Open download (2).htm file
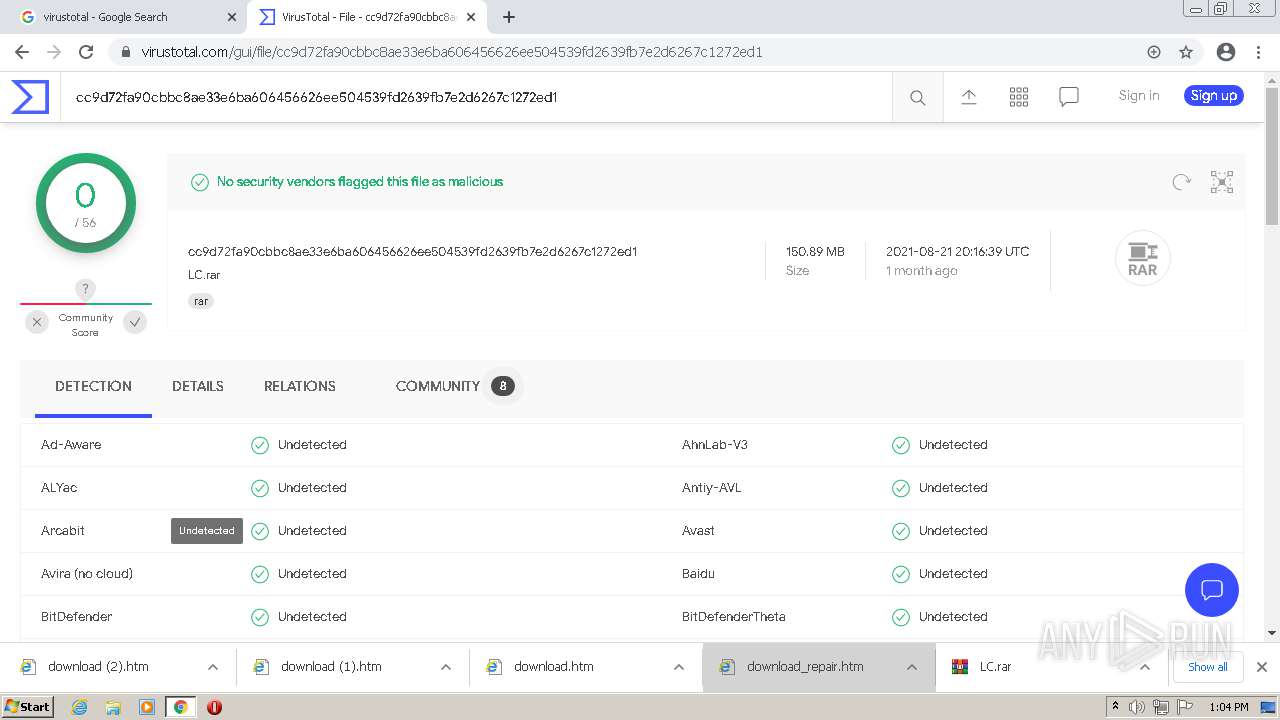1280x720 pixels. point(98,667)
